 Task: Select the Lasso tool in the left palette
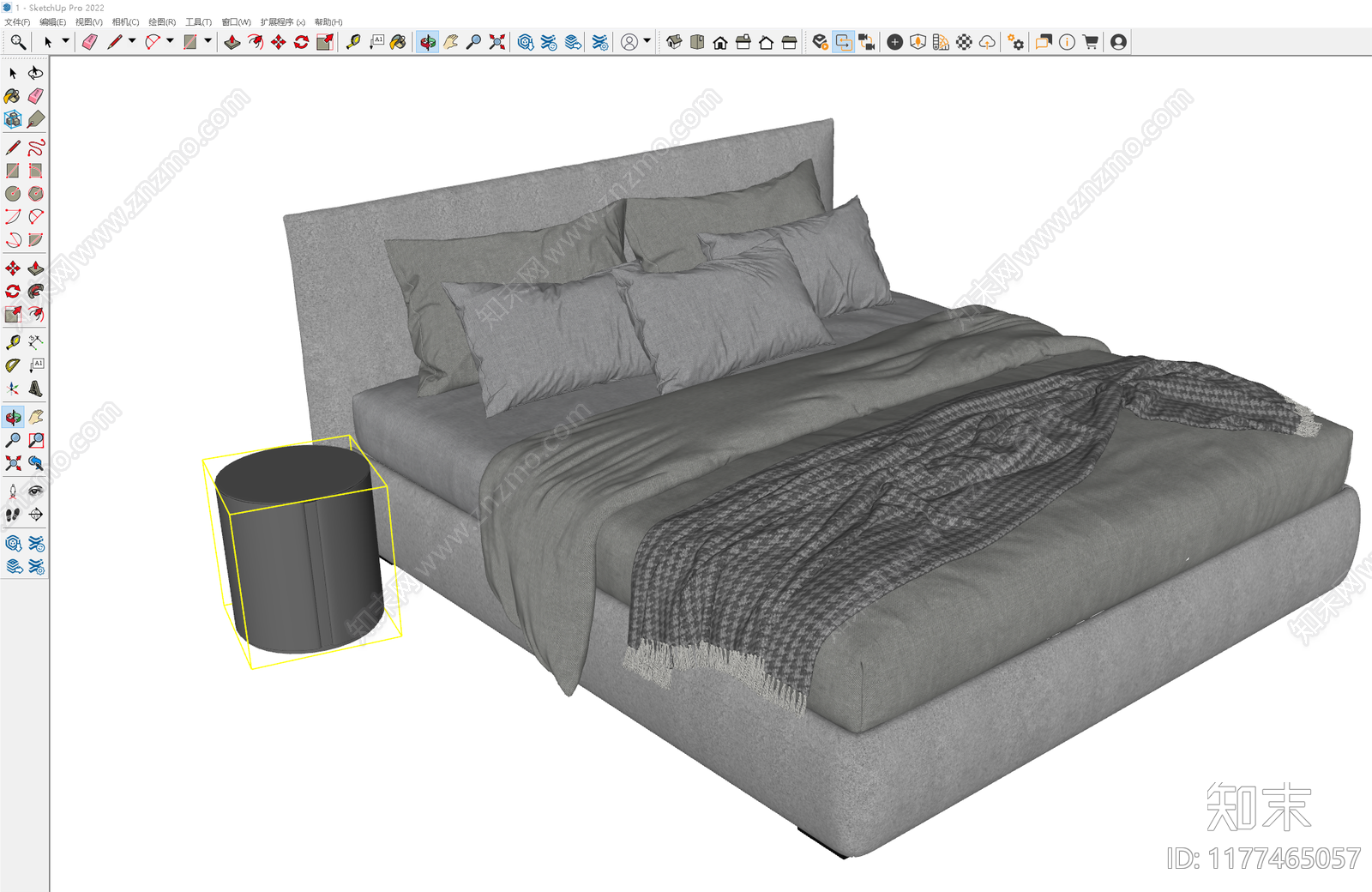tap(35, 73)
